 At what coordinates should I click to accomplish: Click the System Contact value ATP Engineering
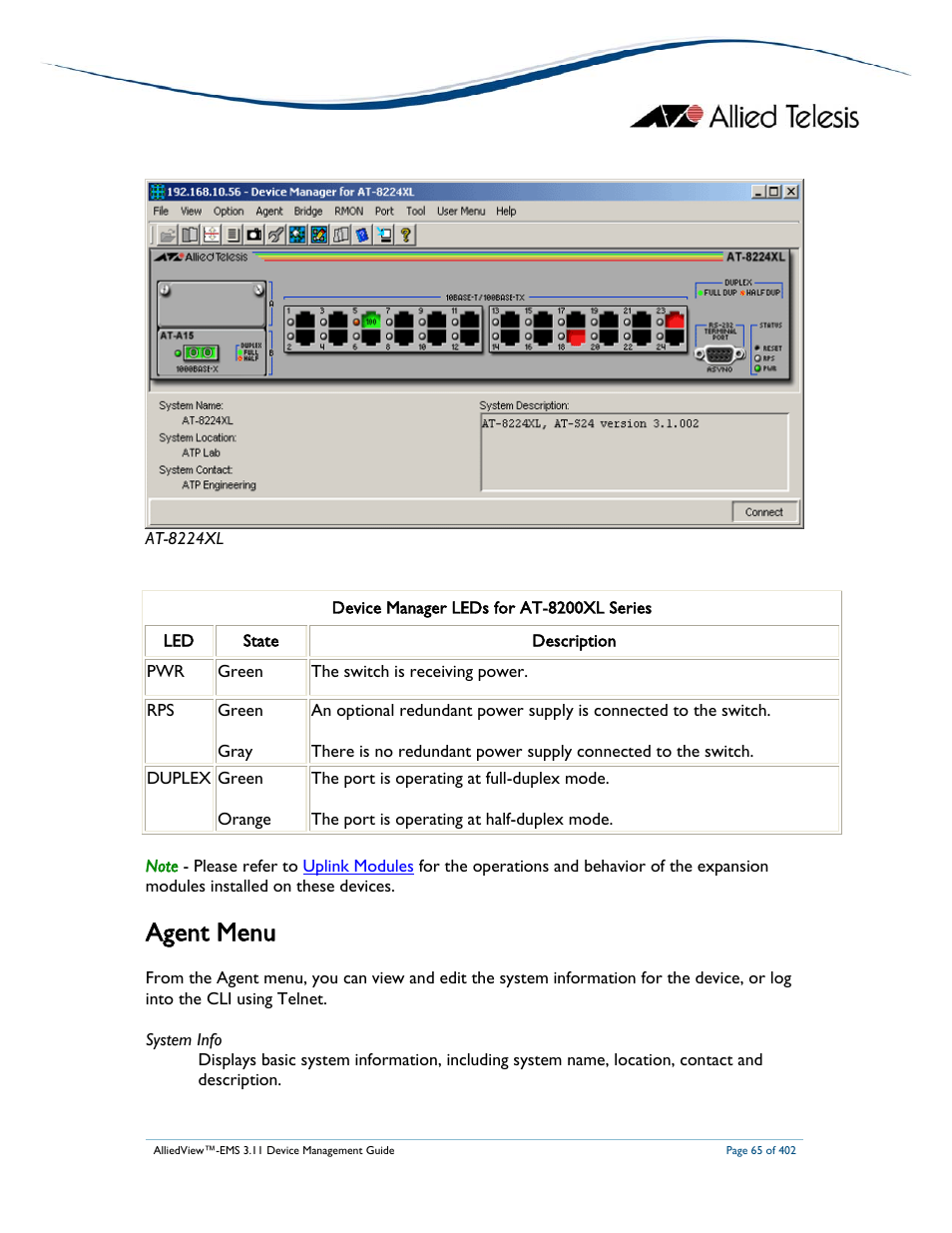pos(219,485)
